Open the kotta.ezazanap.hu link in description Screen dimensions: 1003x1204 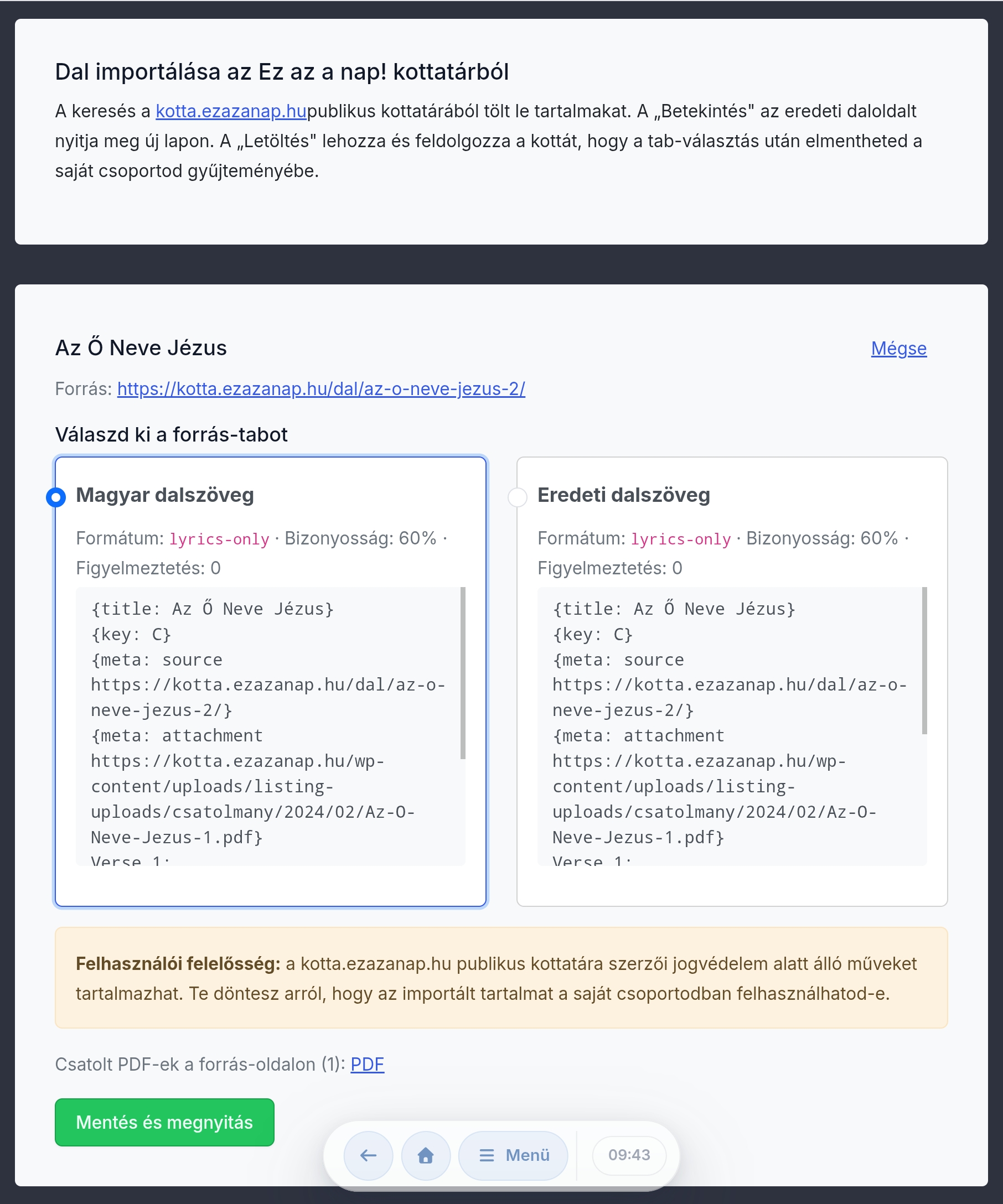tap(231, 111)
